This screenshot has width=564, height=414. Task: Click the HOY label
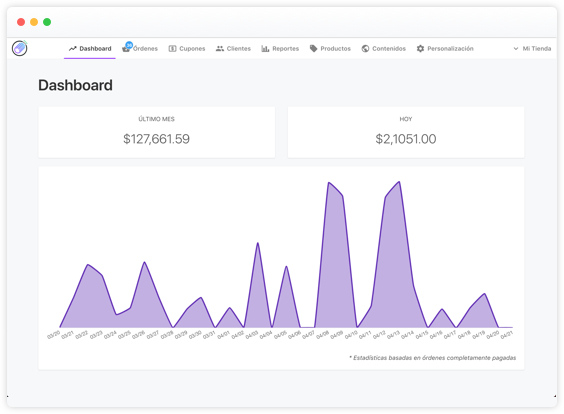tap(406, 119)
